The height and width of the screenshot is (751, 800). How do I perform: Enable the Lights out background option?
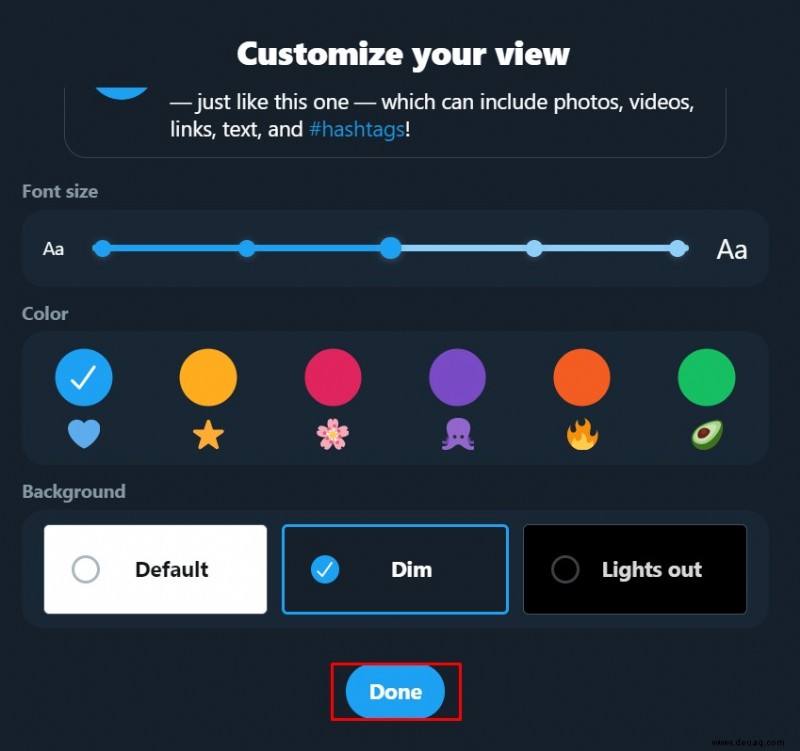[635, 569]
